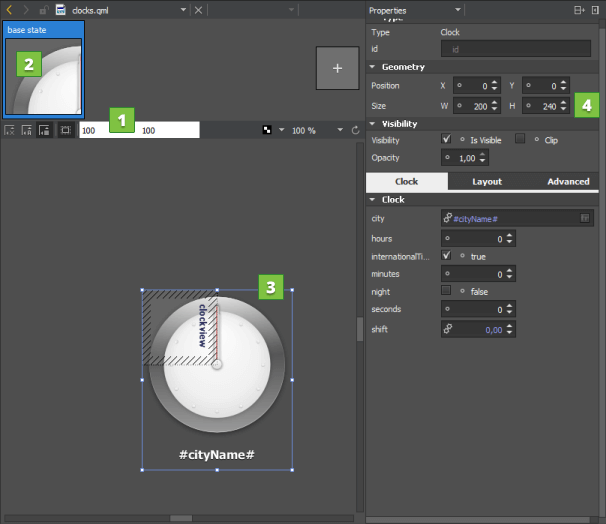Uncheck the Is Visible checkbox

pos(446,140)
